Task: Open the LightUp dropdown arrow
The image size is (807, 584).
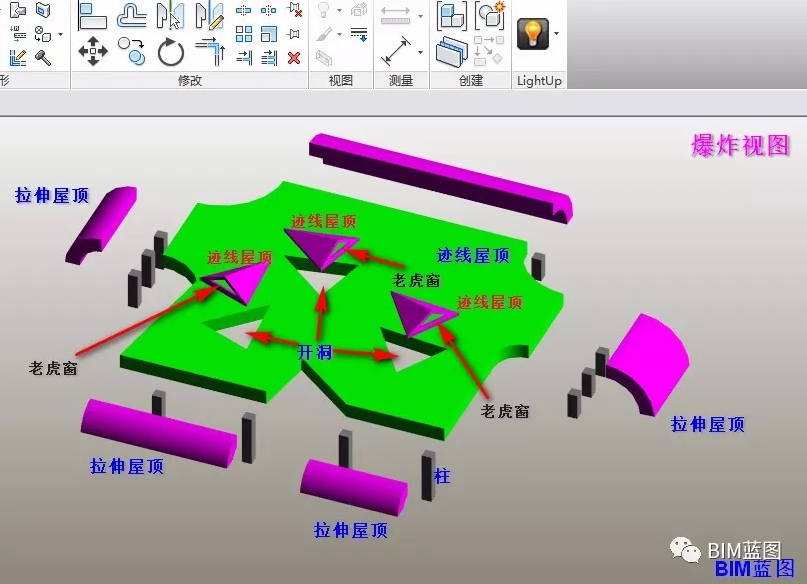Action: [x=557, y=34]
